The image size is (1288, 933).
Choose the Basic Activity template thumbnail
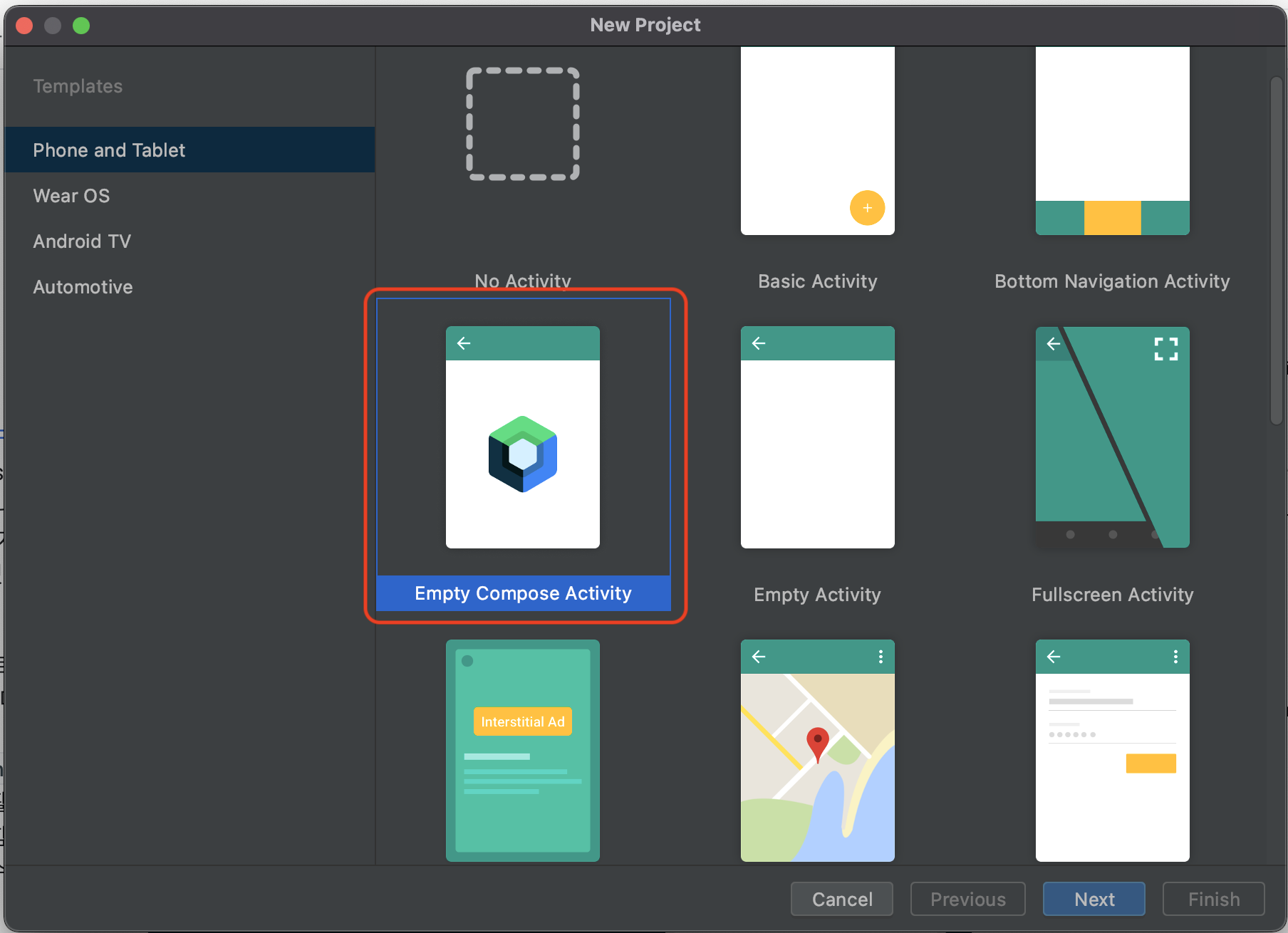(818, 141)
